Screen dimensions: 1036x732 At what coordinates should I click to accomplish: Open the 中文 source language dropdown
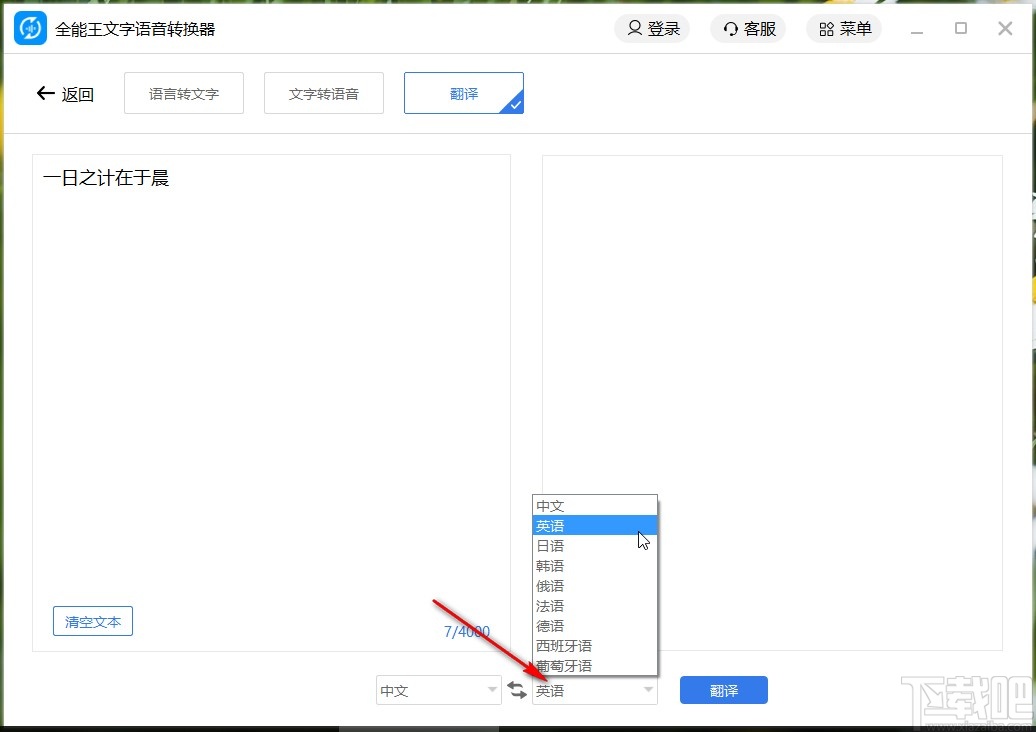point(438,690)
